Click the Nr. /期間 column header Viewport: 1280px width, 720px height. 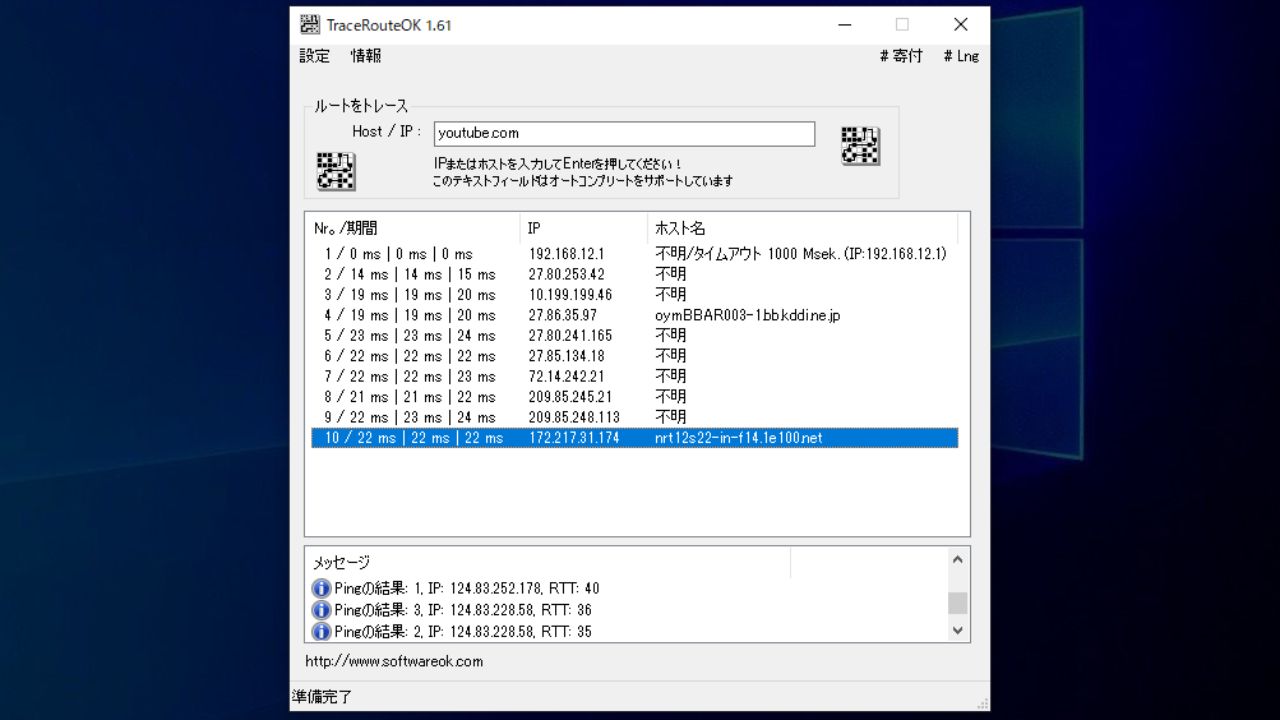414,228
